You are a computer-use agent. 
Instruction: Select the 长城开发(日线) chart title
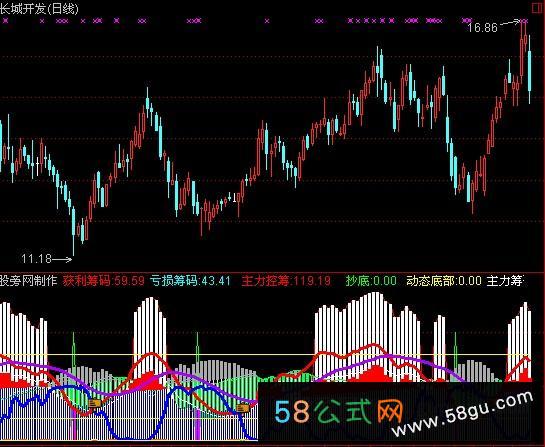coord(39,9)
